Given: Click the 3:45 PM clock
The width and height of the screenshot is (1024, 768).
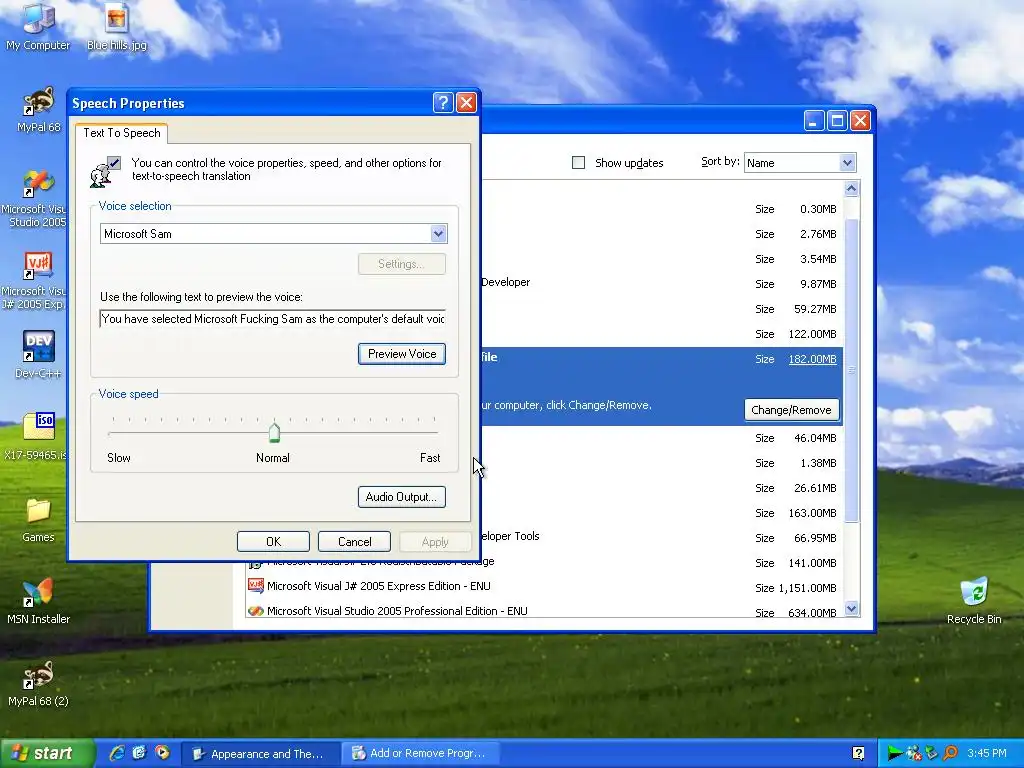Looking at the screenshot, I should (987, 754).
